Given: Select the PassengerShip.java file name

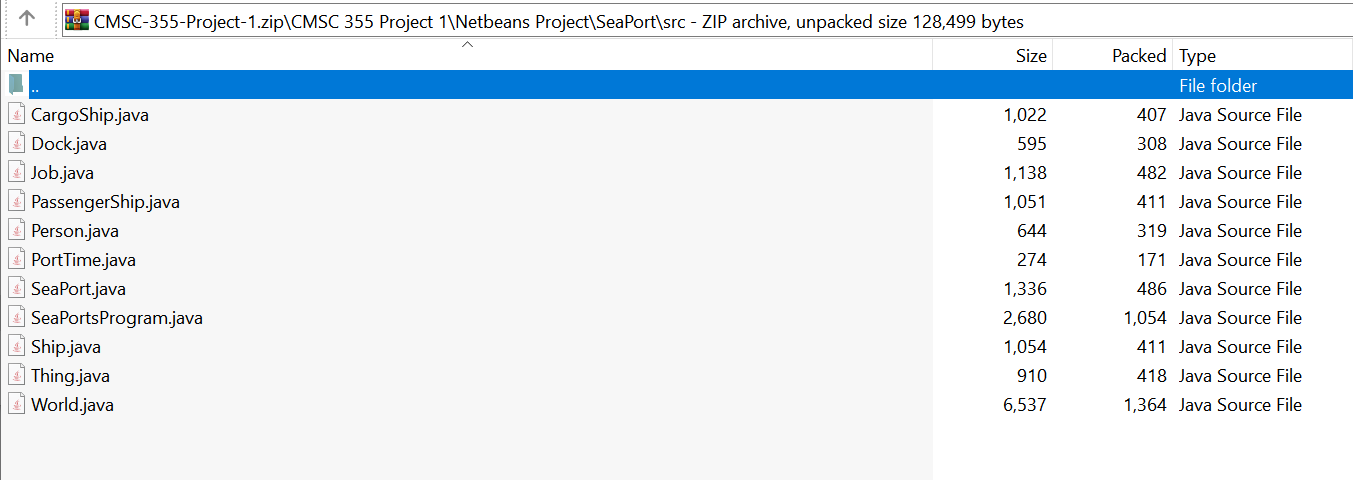Looking at the screenshot, I should [x=105, y=201].
